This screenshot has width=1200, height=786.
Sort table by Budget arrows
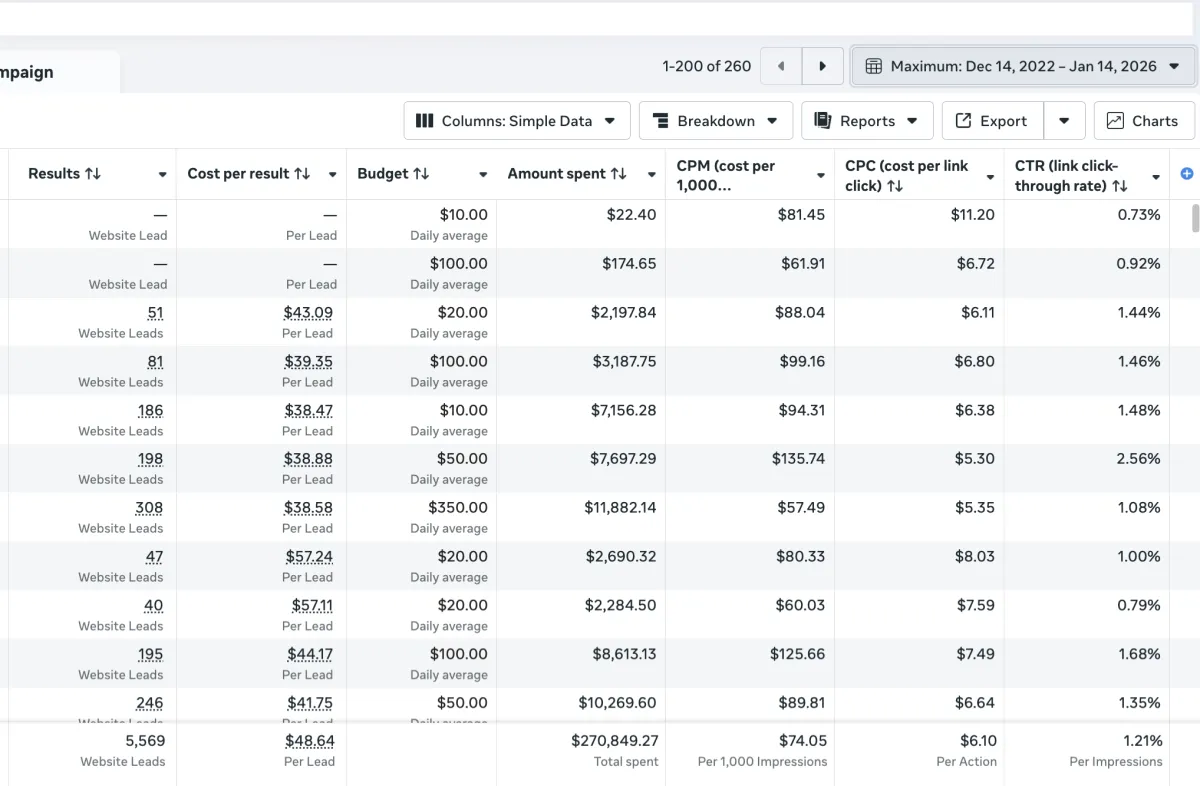tap(421, 174)
